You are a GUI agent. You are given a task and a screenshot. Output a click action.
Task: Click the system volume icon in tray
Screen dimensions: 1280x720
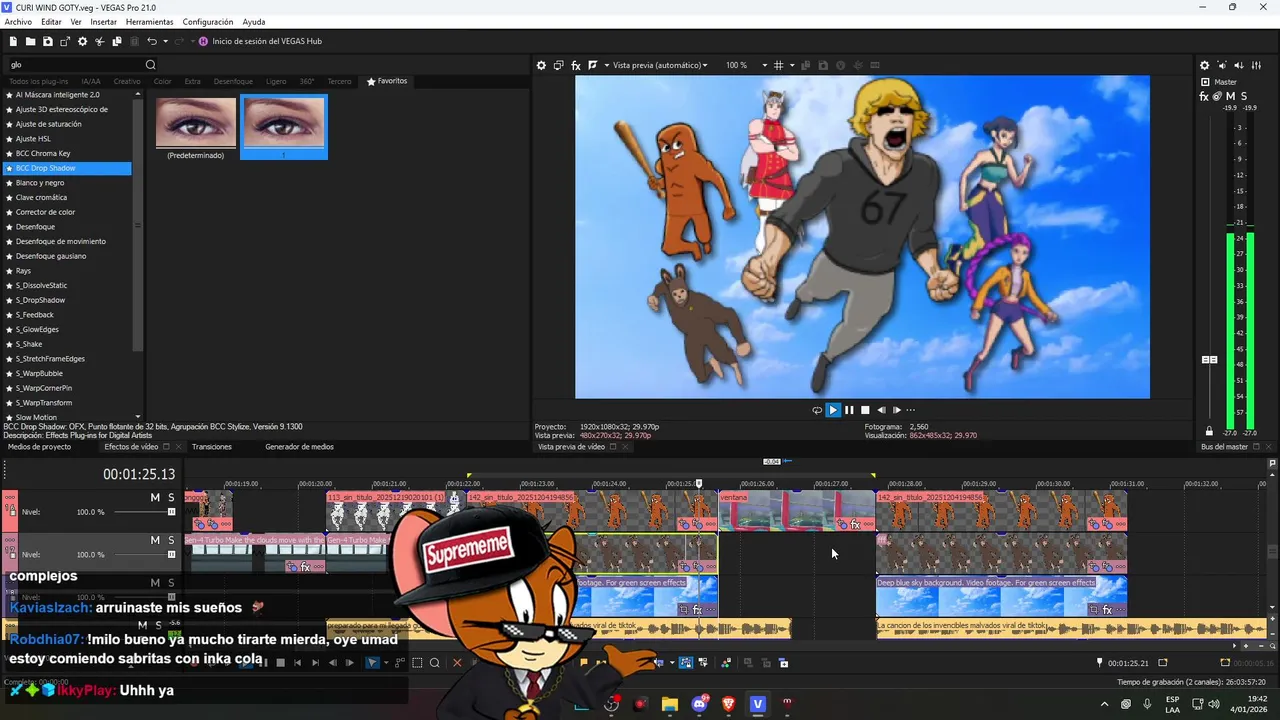(1214, 704)
